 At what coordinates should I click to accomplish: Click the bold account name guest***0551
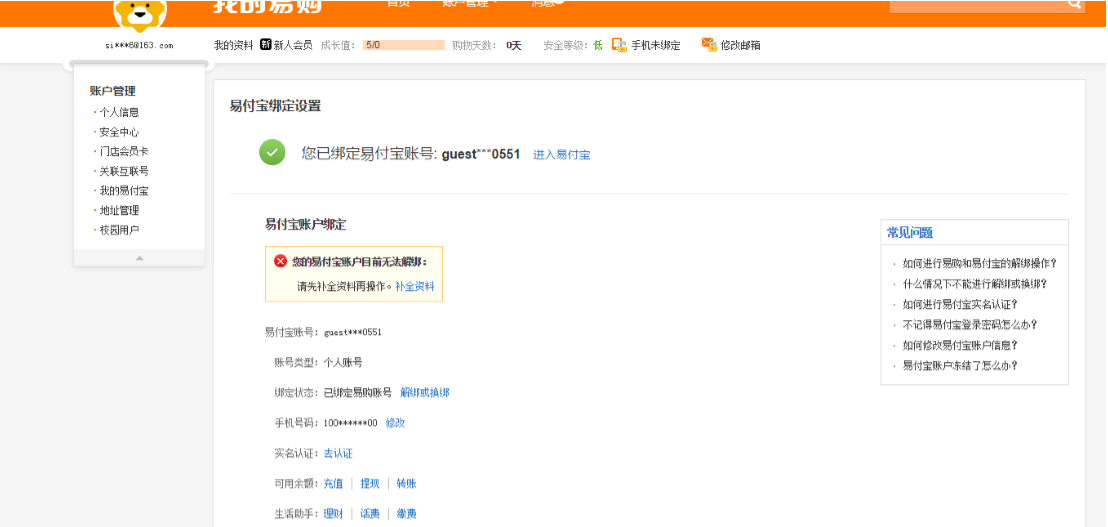pos(481,155)
